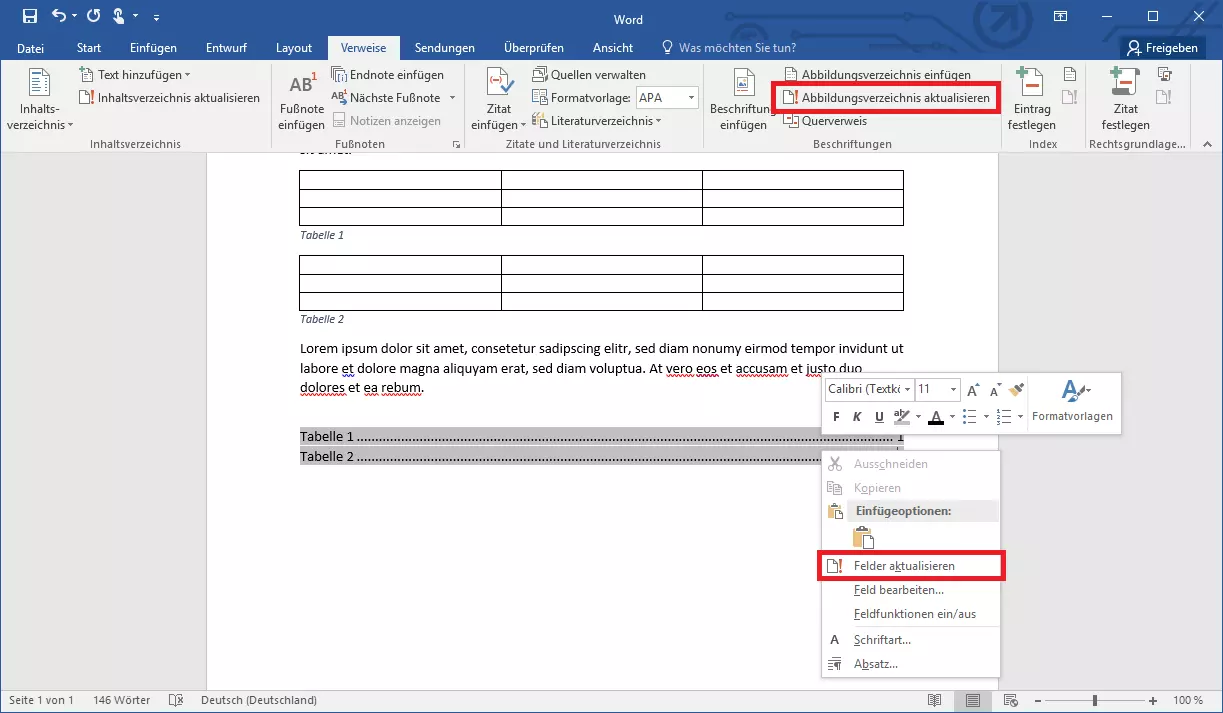Click the zoom slider in status bar
The height and width of the screenshot is (713, 1223).
pos(1095,701)
